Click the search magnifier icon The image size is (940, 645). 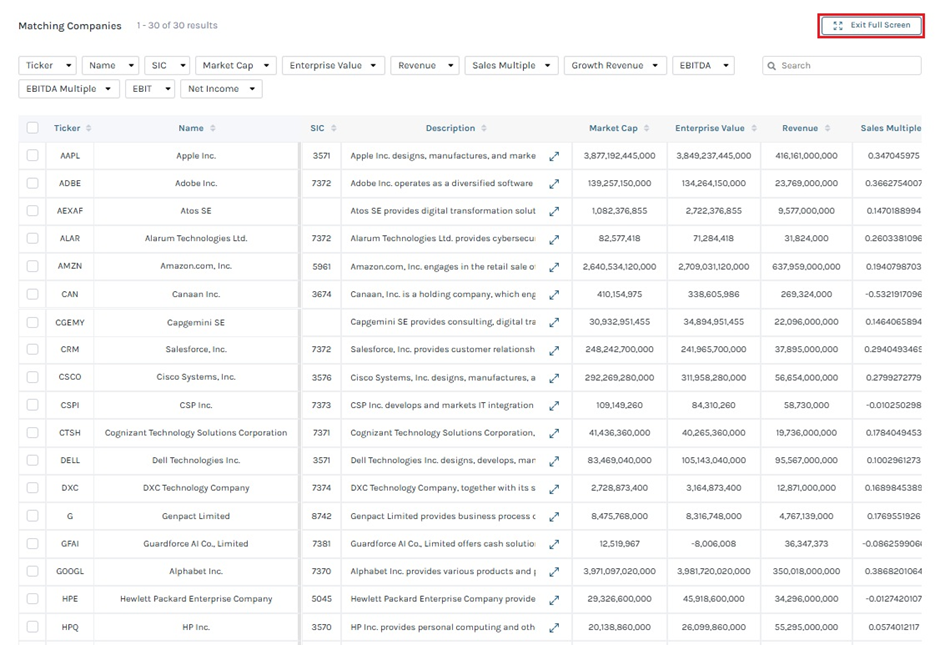pos(772,66)
